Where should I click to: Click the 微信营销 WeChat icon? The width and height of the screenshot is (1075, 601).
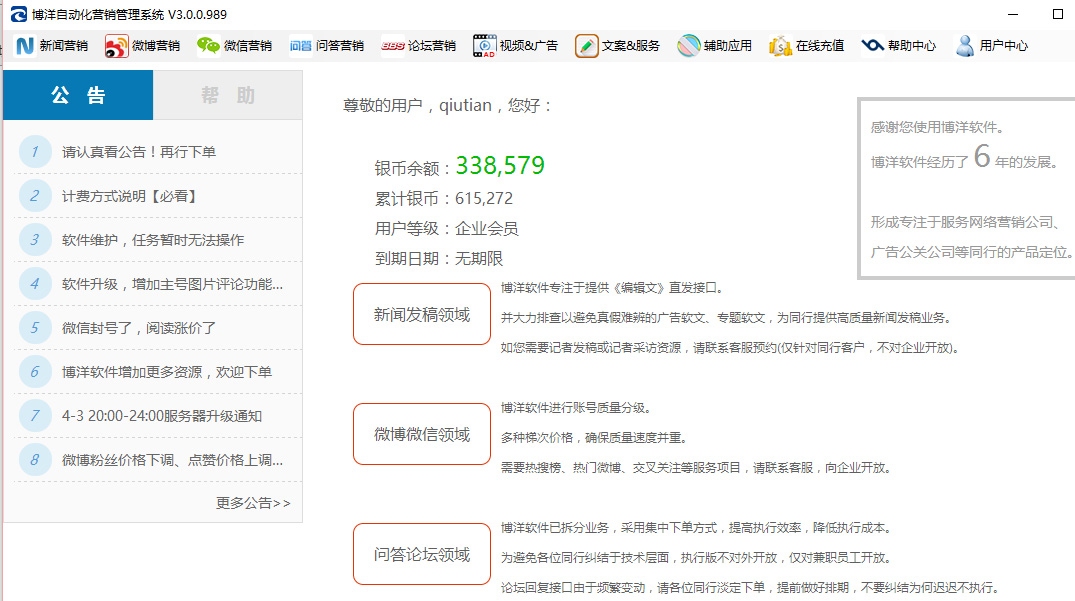[208, 46]
